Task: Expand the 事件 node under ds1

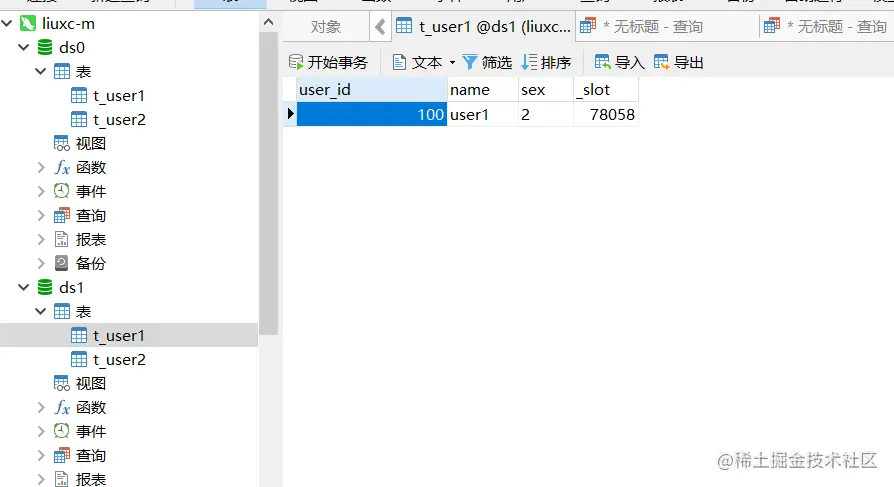Action: point(41,432)
